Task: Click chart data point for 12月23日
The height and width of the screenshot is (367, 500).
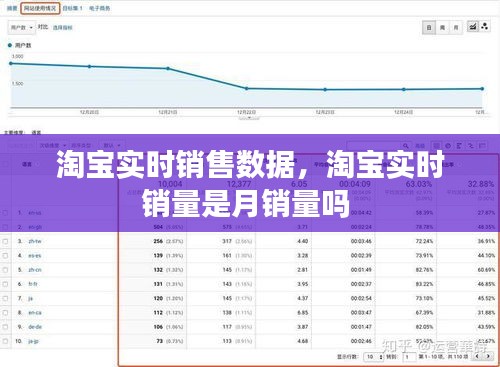Action: coord(325,90)
